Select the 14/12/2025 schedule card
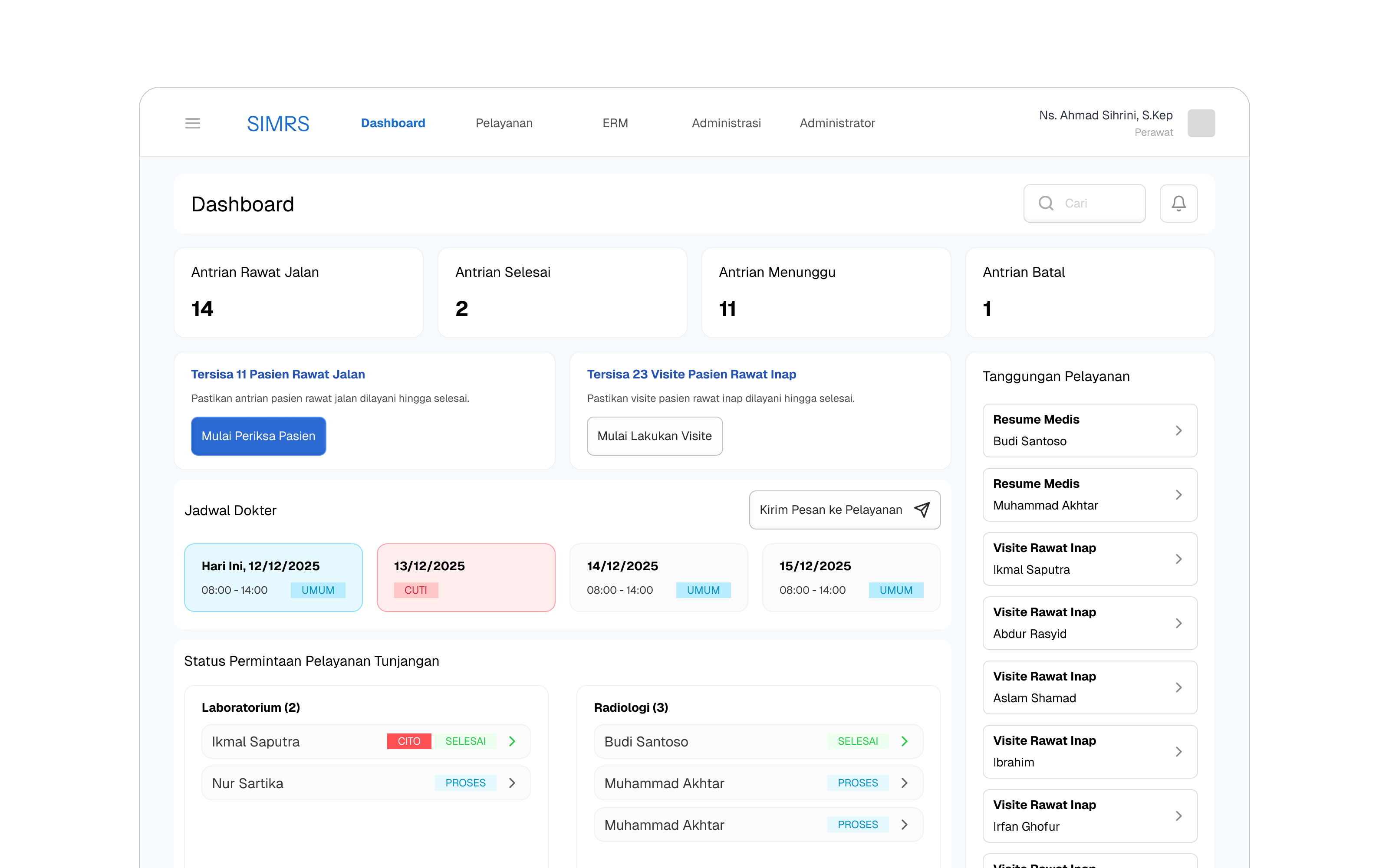The height and width of the screenshot is (868, 1389). [x=658, y=577]
